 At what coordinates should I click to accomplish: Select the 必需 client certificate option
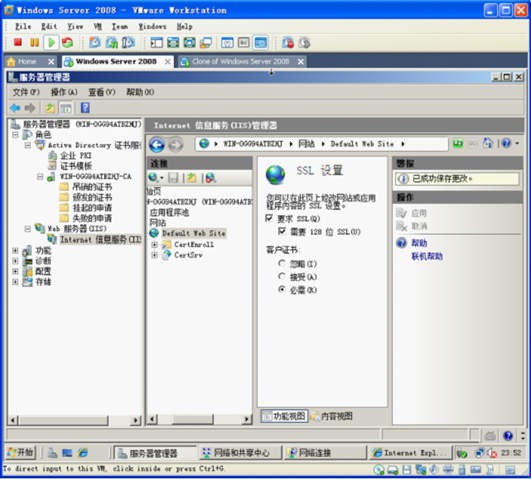point(282,289)
